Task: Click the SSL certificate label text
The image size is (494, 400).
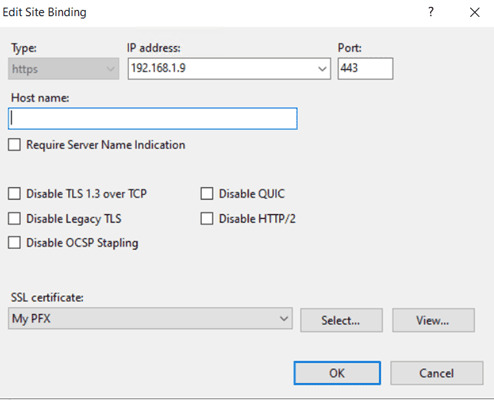Action: pos(47,297)
